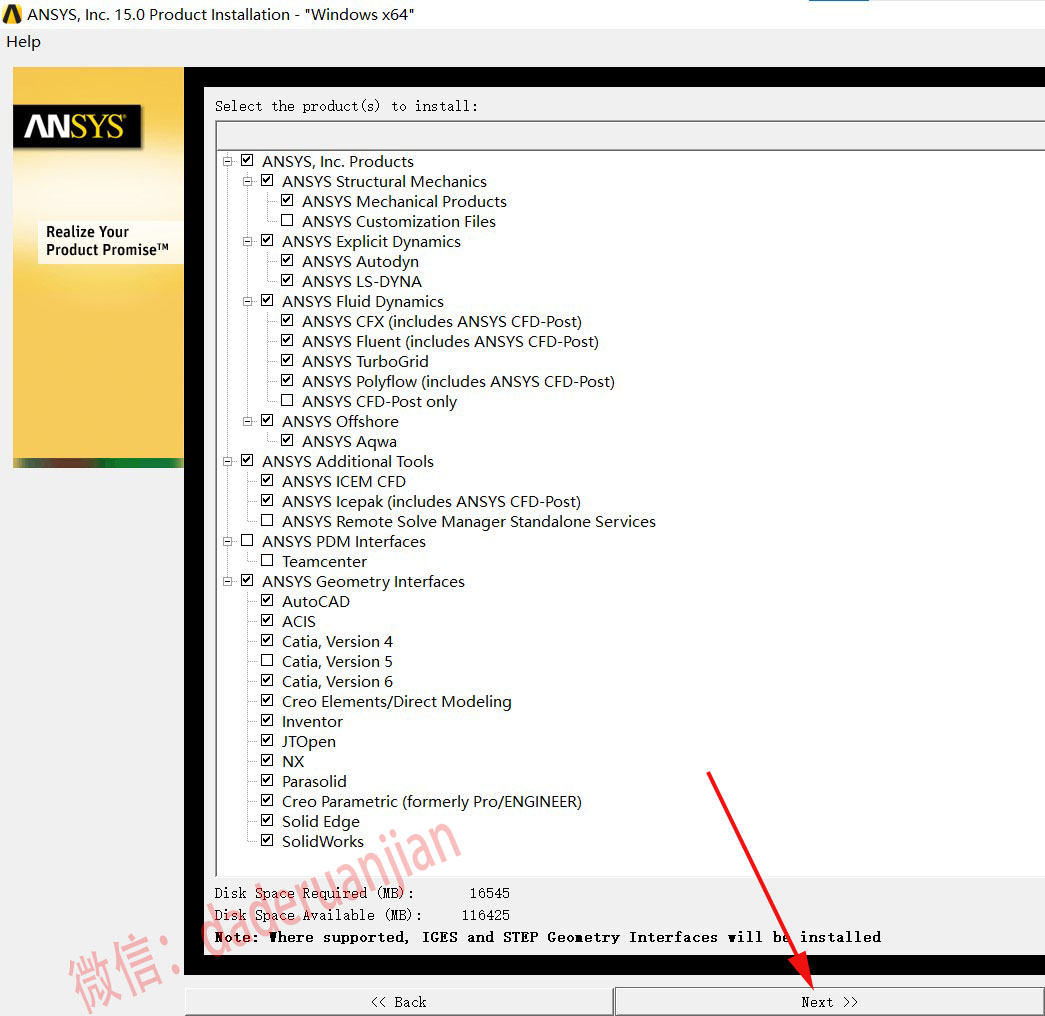Uncheck Catia, Version 6 checkbox
The image size is (1045, 1016).
click(x=267, y=681)
